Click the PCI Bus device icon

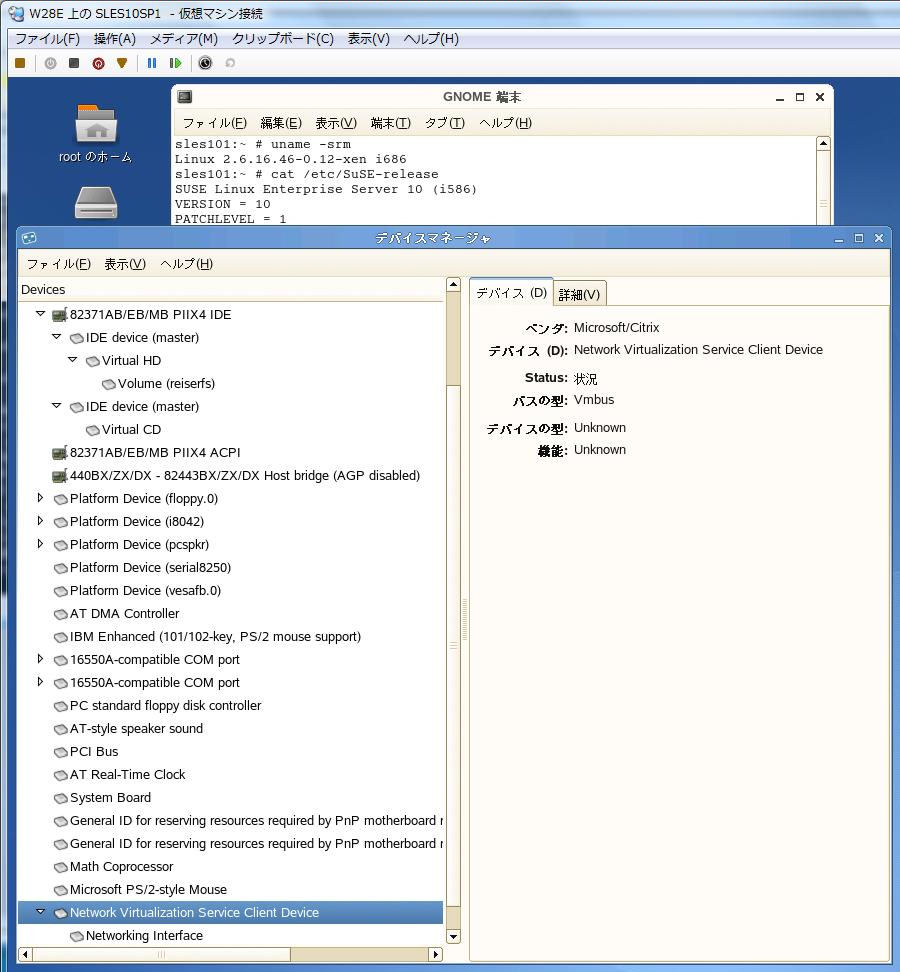(61, 753)
